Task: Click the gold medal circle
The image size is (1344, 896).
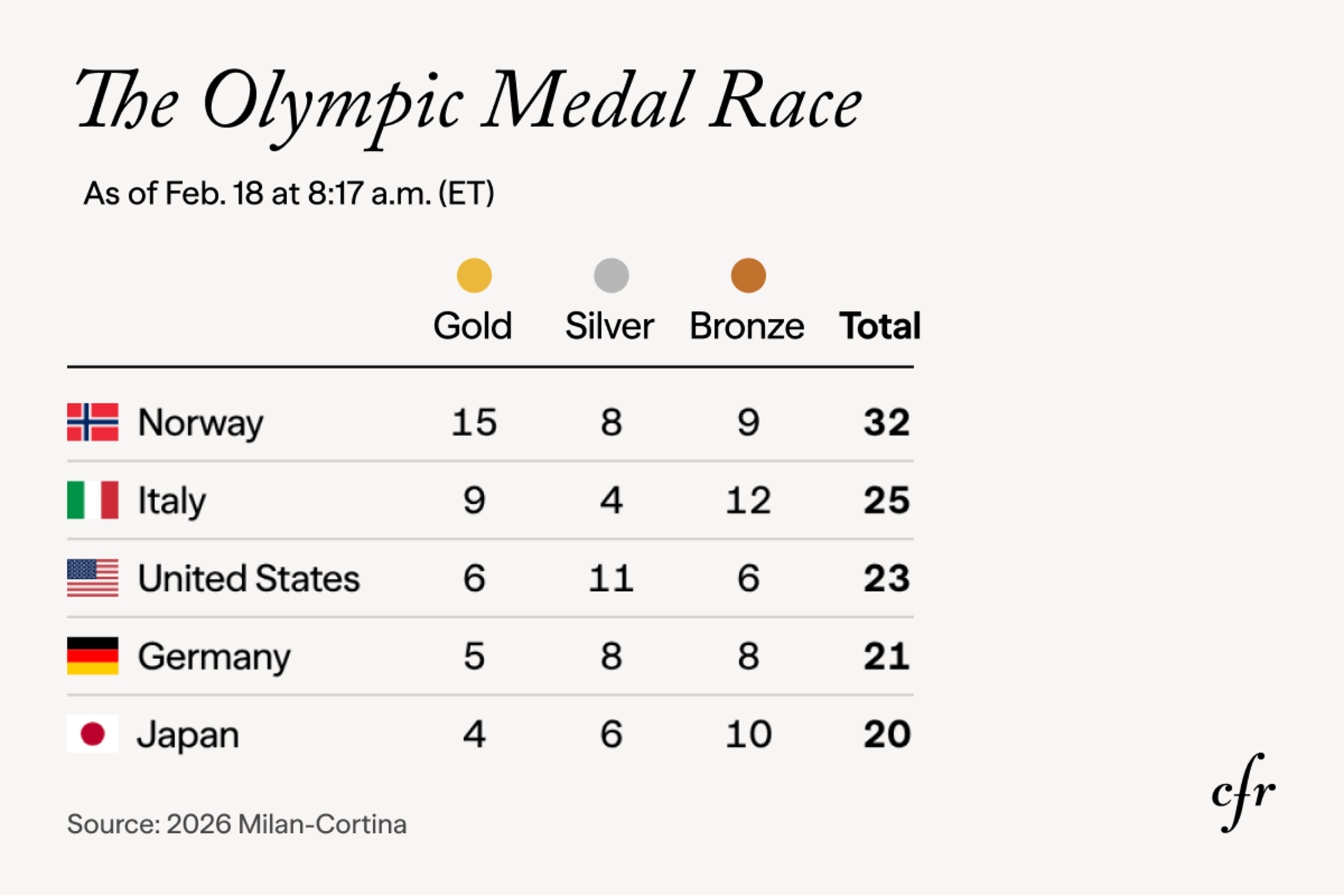Action: [x=474, y=275]
